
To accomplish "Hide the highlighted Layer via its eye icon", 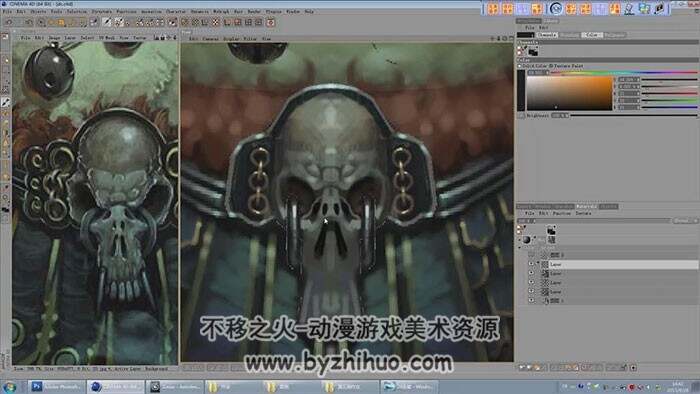I will (x=531, y=265).
